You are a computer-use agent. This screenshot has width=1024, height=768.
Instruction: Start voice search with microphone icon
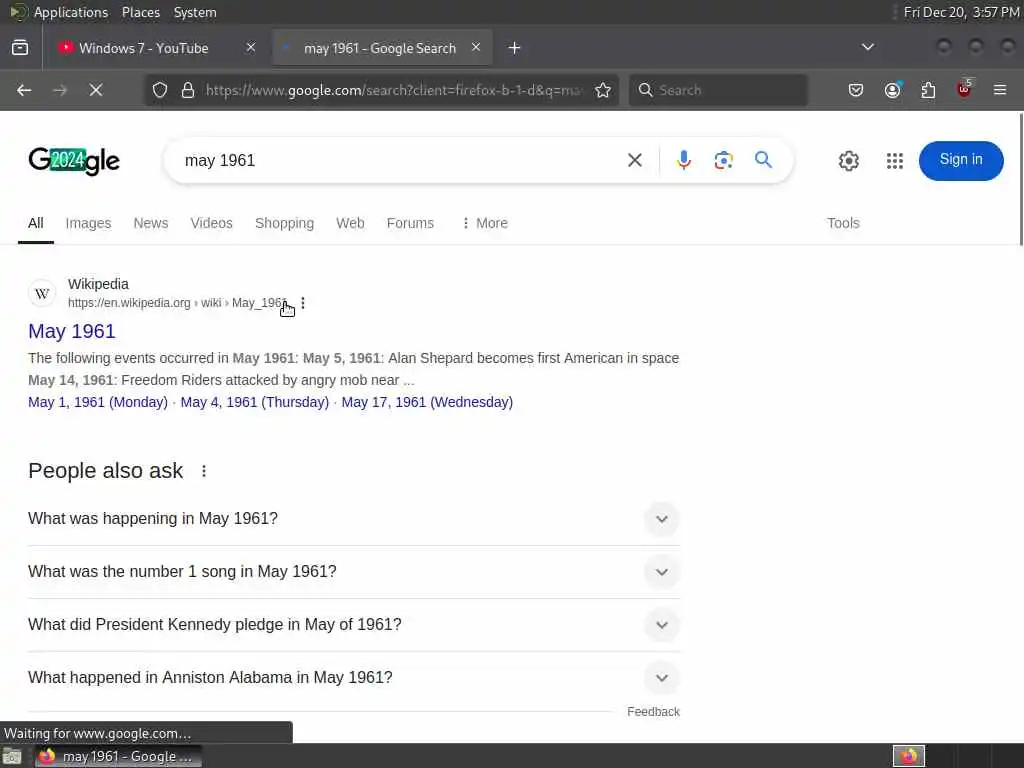click(684, 160)
